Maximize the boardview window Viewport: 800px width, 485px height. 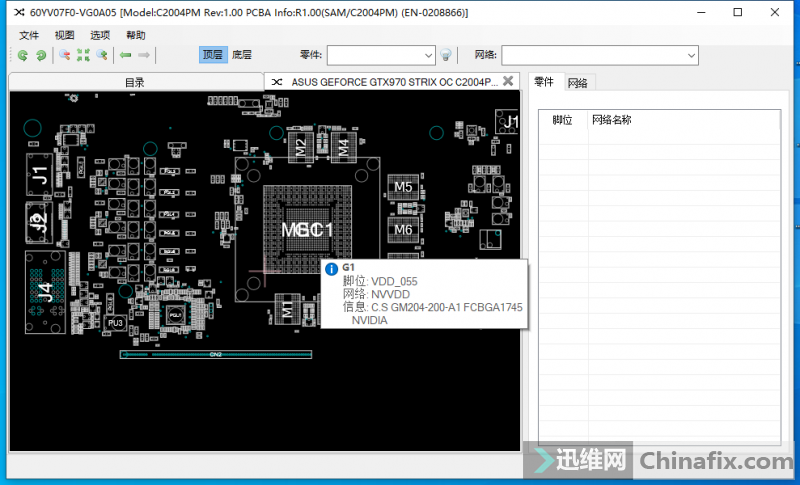tap(738, 12)
